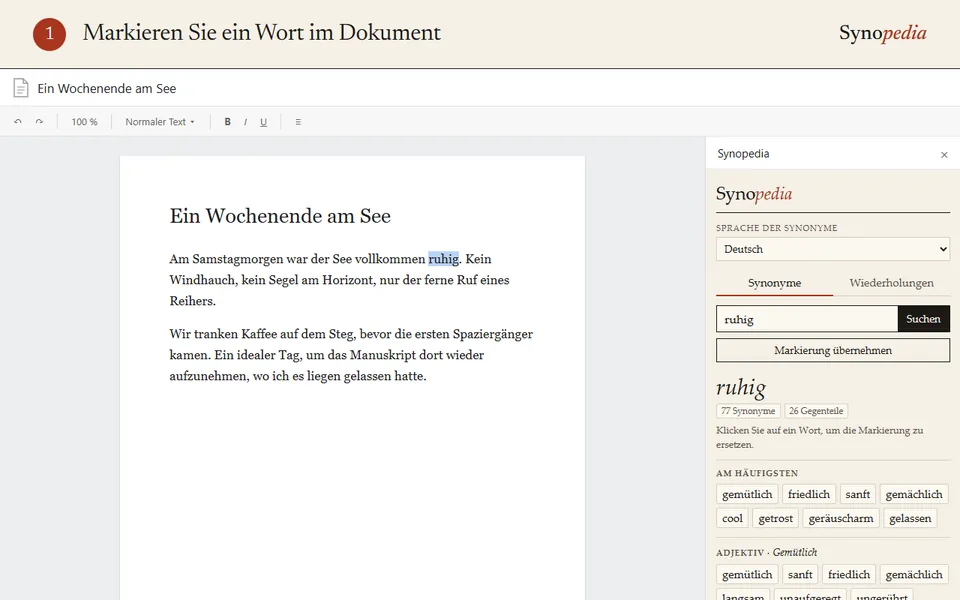Screen dimensions: 960x600
Task: Click the Synopedia logo in the top header
Action: 882,33
